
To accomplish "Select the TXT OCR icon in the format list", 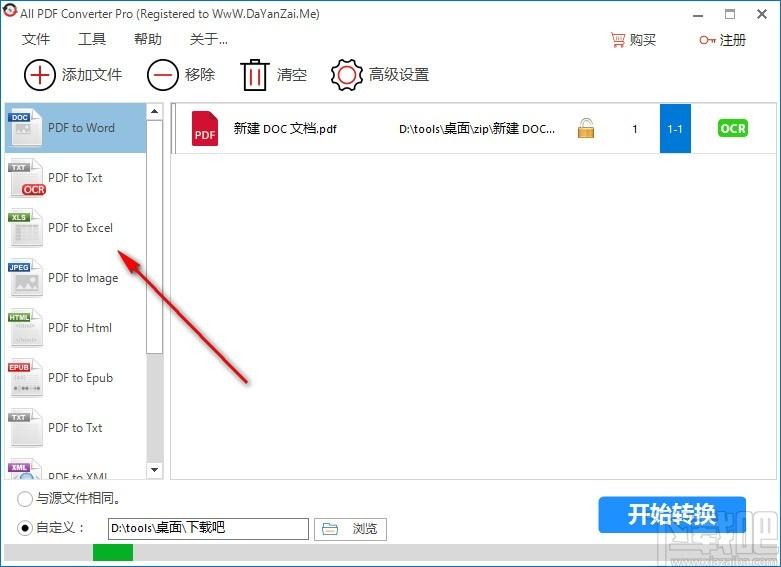I will click(26, 178).
